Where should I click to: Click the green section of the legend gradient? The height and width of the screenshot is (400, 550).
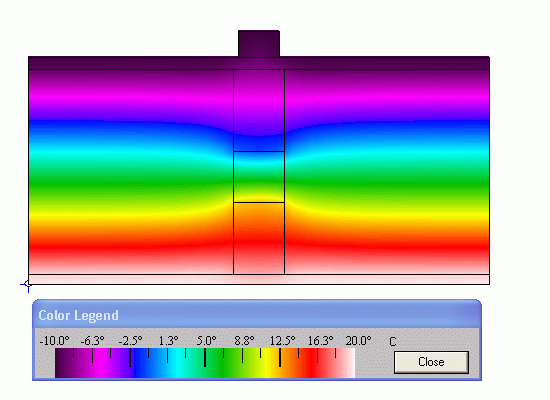pyautogui.click(x=223, y=363)
